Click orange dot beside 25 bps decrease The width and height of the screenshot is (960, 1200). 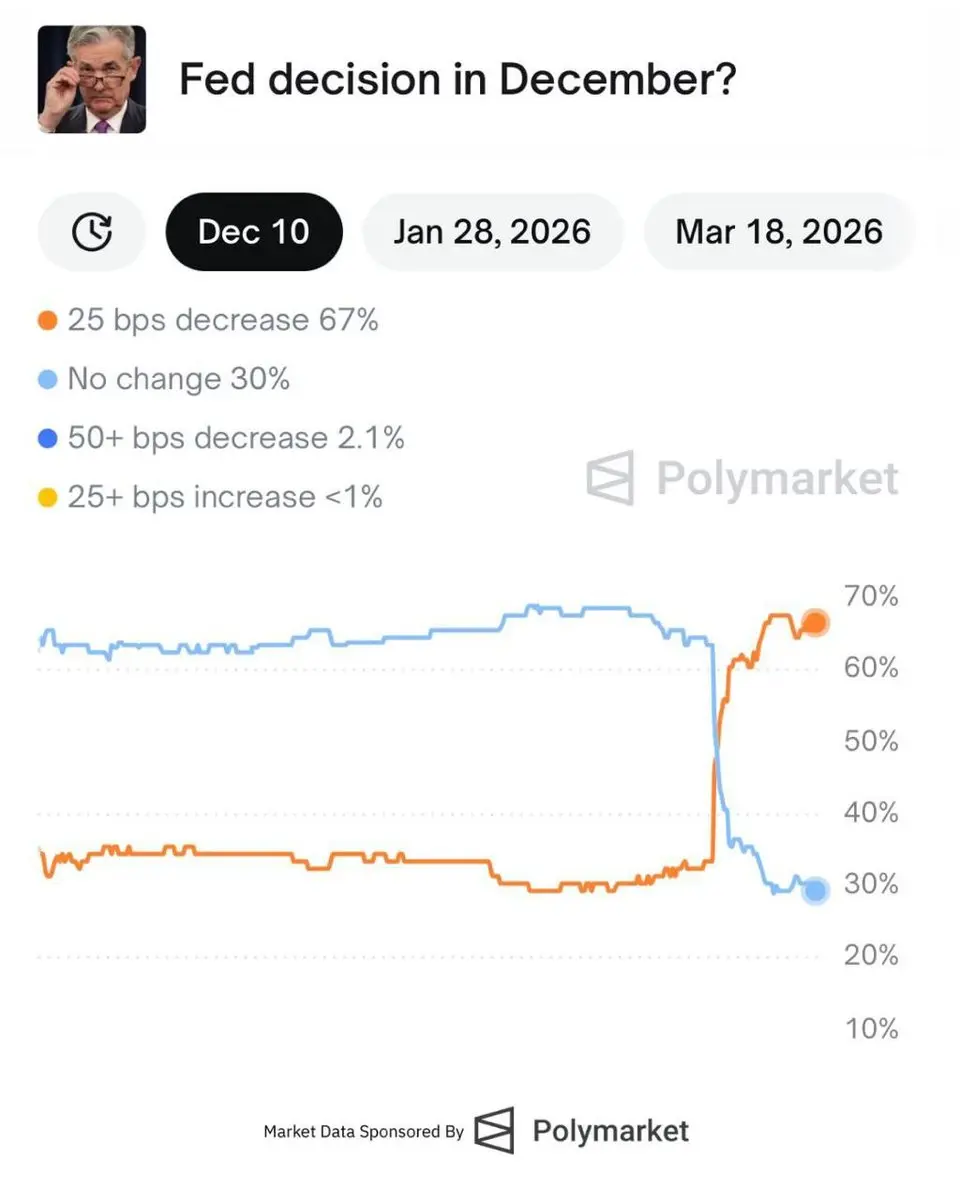pos(48,322)
